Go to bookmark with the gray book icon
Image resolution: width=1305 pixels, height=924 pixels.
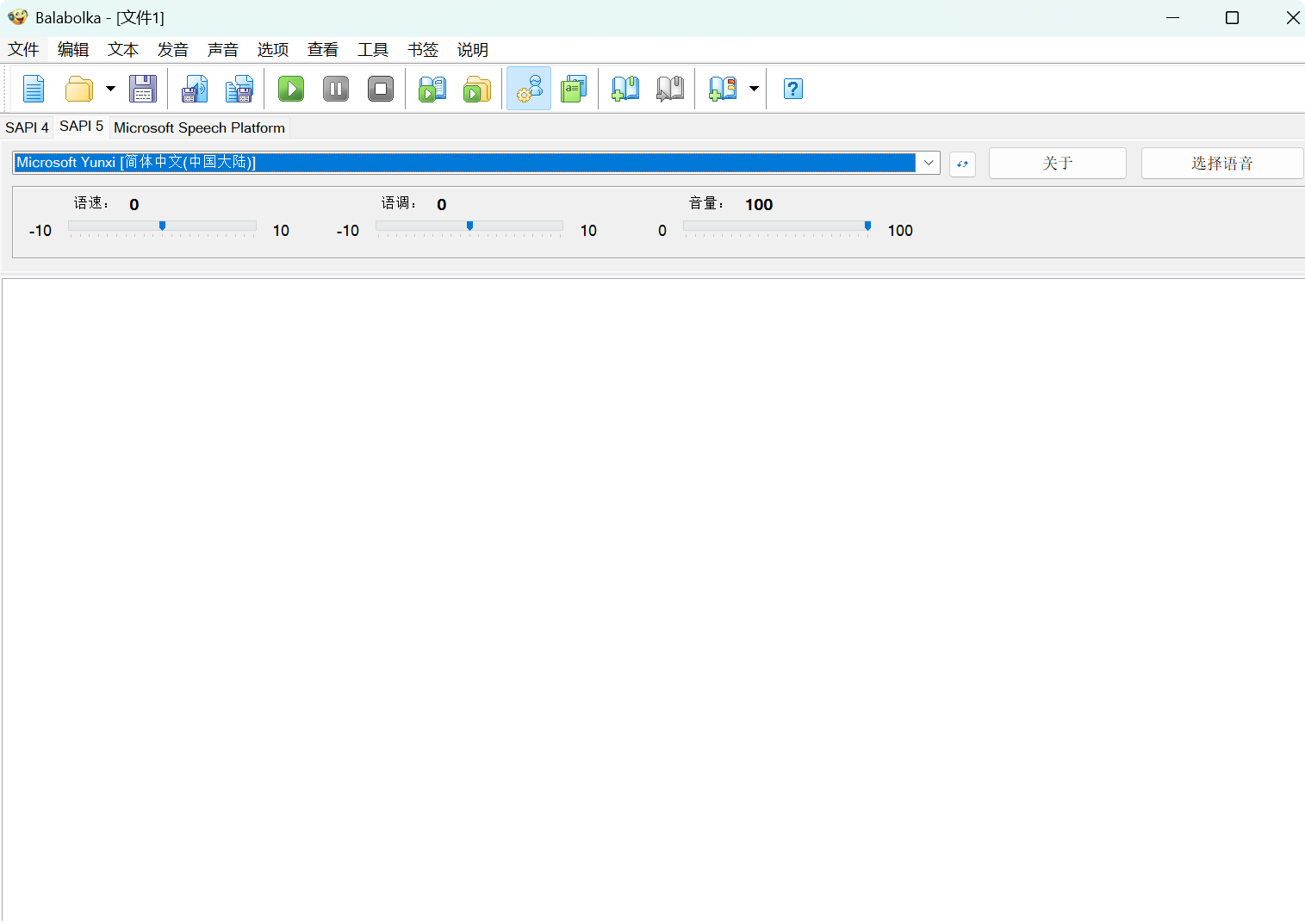pos(670,89)
